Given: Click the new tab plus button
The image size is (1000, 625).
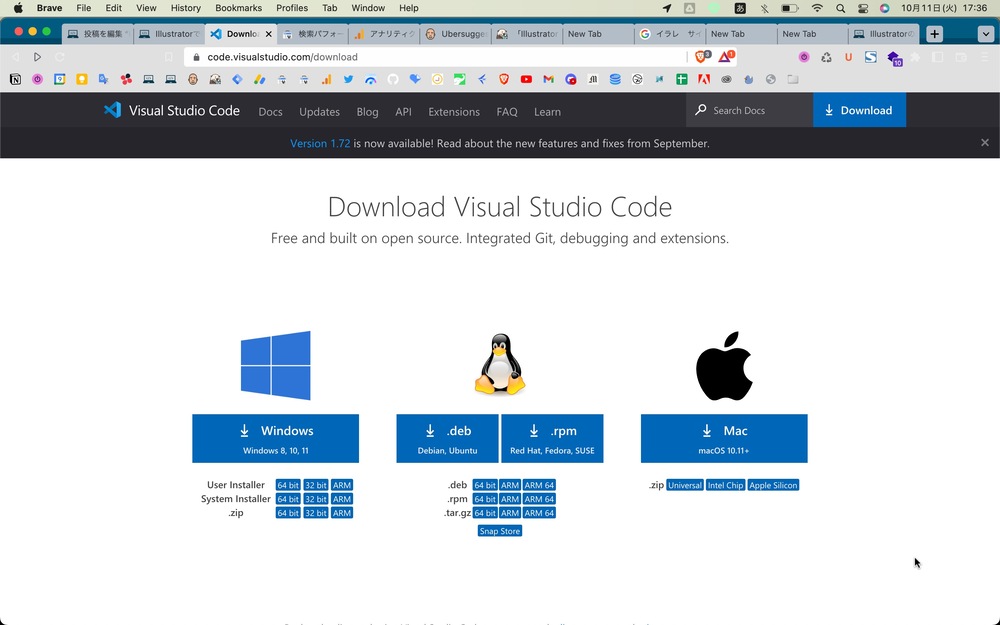Looking at the screenshot, I should [934, 34].
